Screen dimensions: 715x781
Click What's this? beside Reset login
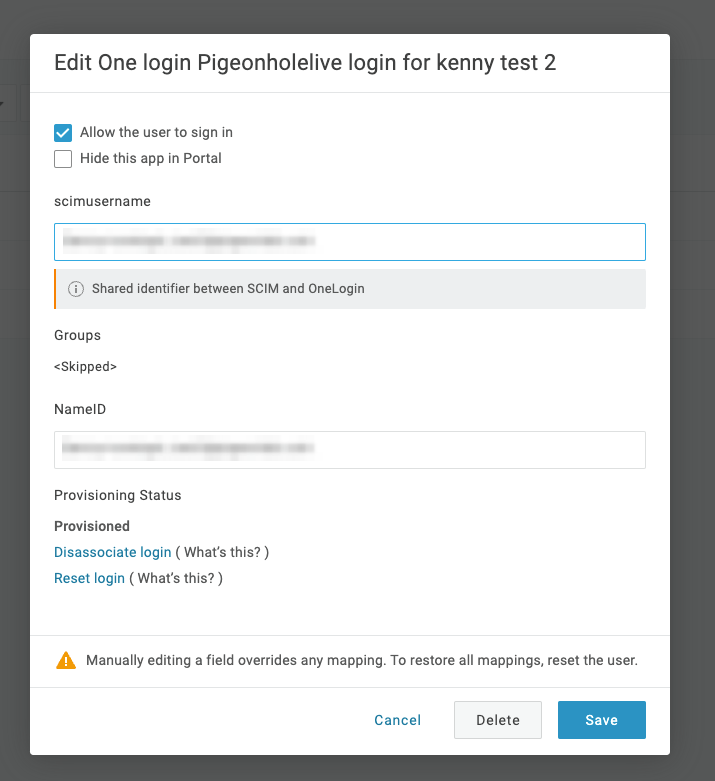click(x=176, y=578)
